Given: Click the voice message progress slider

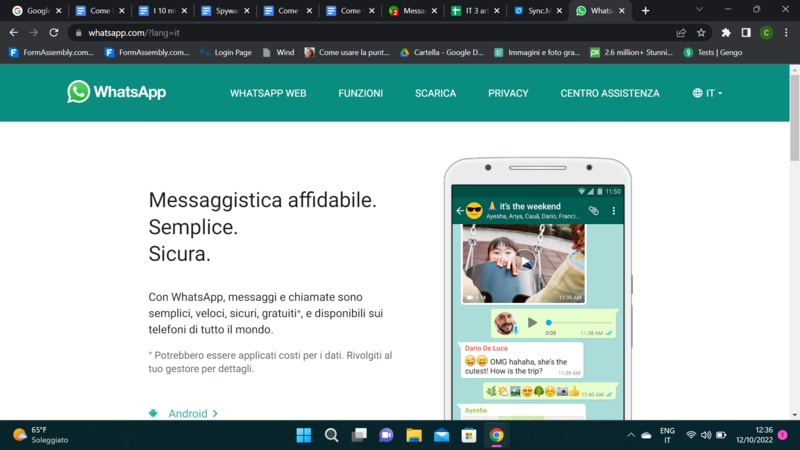Looking at the screenshot, I should click(579, 322).
